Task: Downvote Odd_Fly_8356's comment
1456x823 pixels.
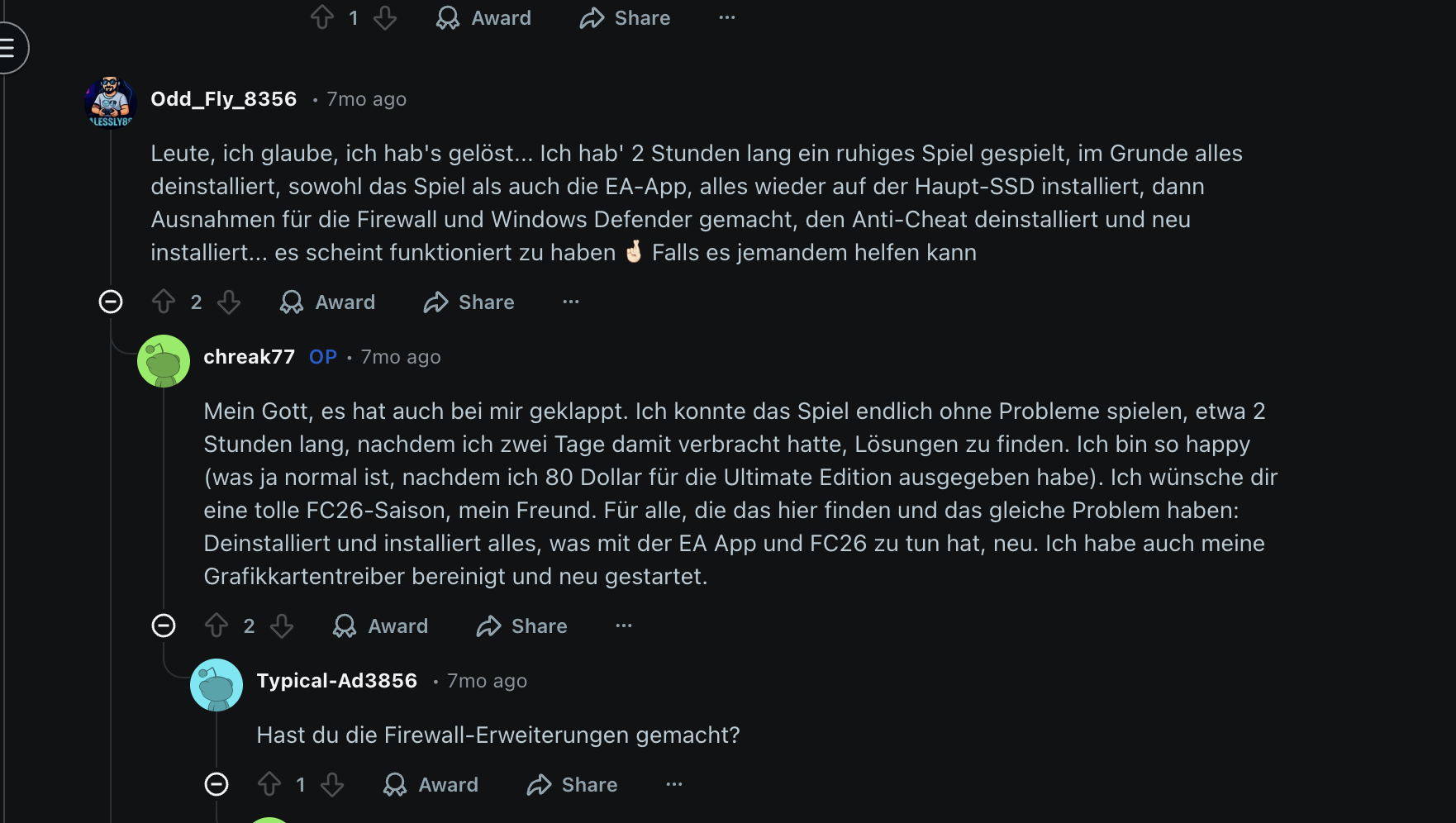Action: coord(229,302)
